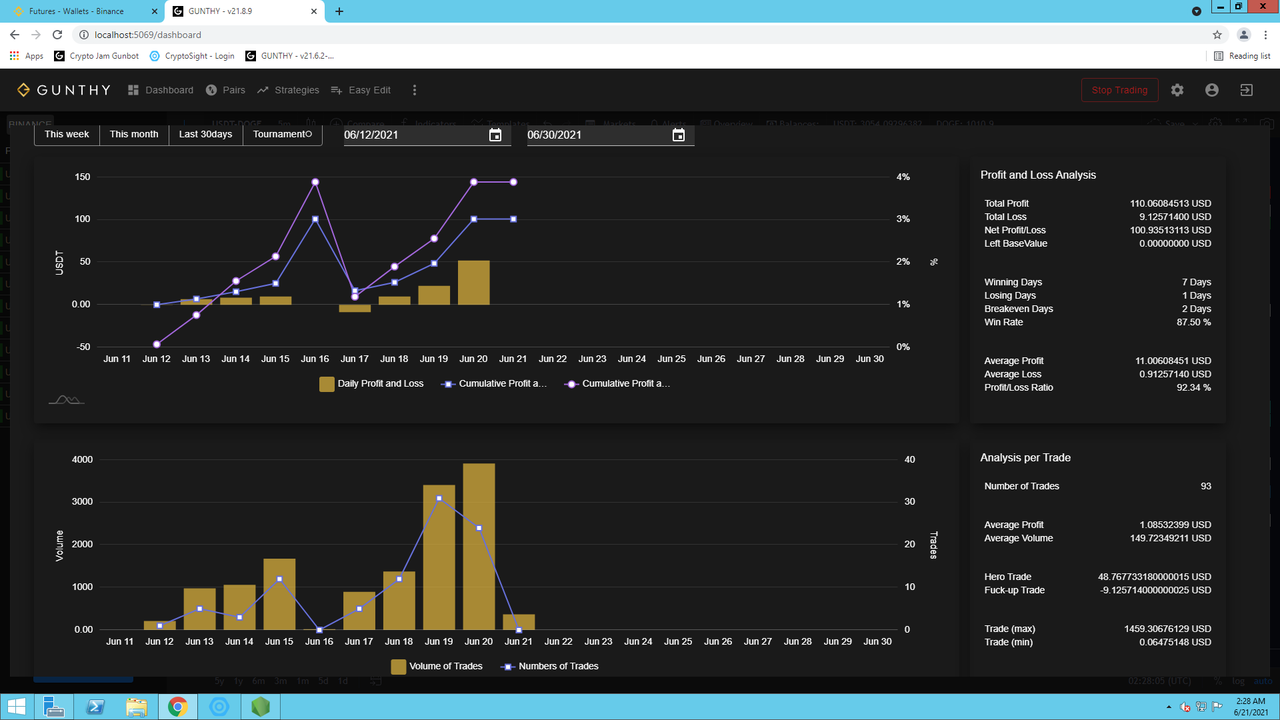Open calendar picker for start date
The width and height of the screenshot is (1280, 720).
[x=495, y=135]
